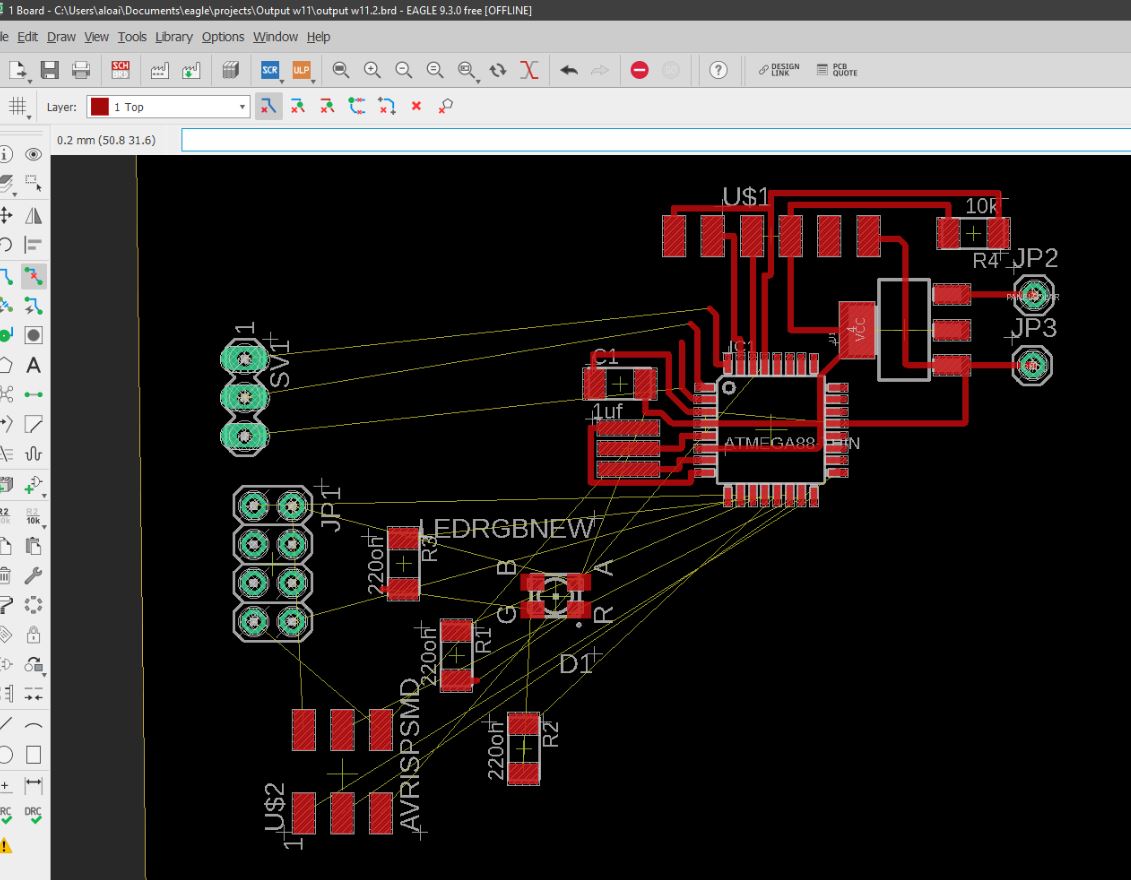1131x880 pixels.
Task: Run a user program with ULP icon
Action: tap(301, 70)
